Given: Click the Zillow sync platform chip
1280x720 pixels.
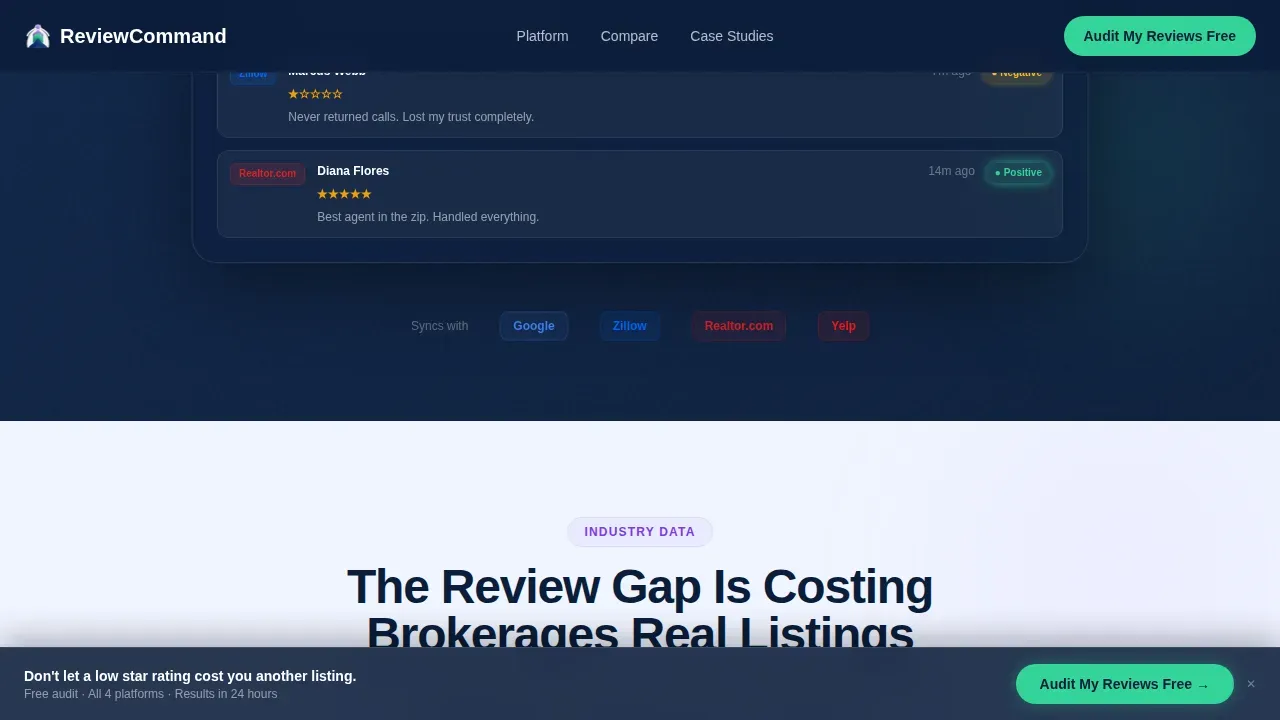Looking at the screenshot, I should pyautogui.click(x=630, y=326).
